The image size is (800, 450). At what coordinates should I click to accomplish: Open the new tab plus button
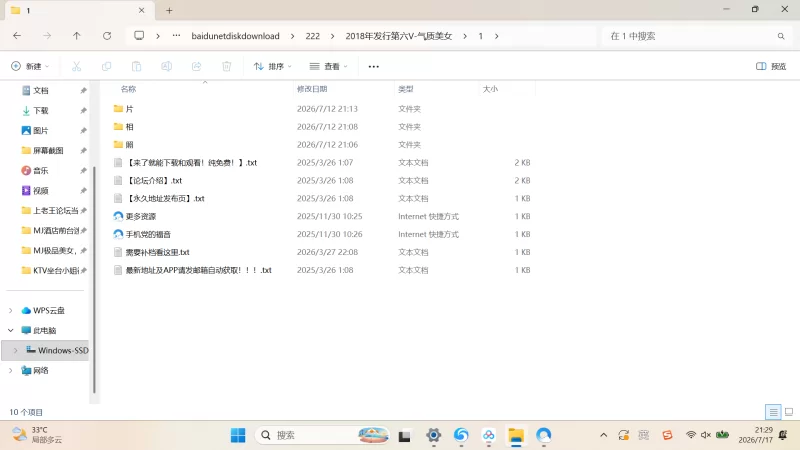point(169,10)
